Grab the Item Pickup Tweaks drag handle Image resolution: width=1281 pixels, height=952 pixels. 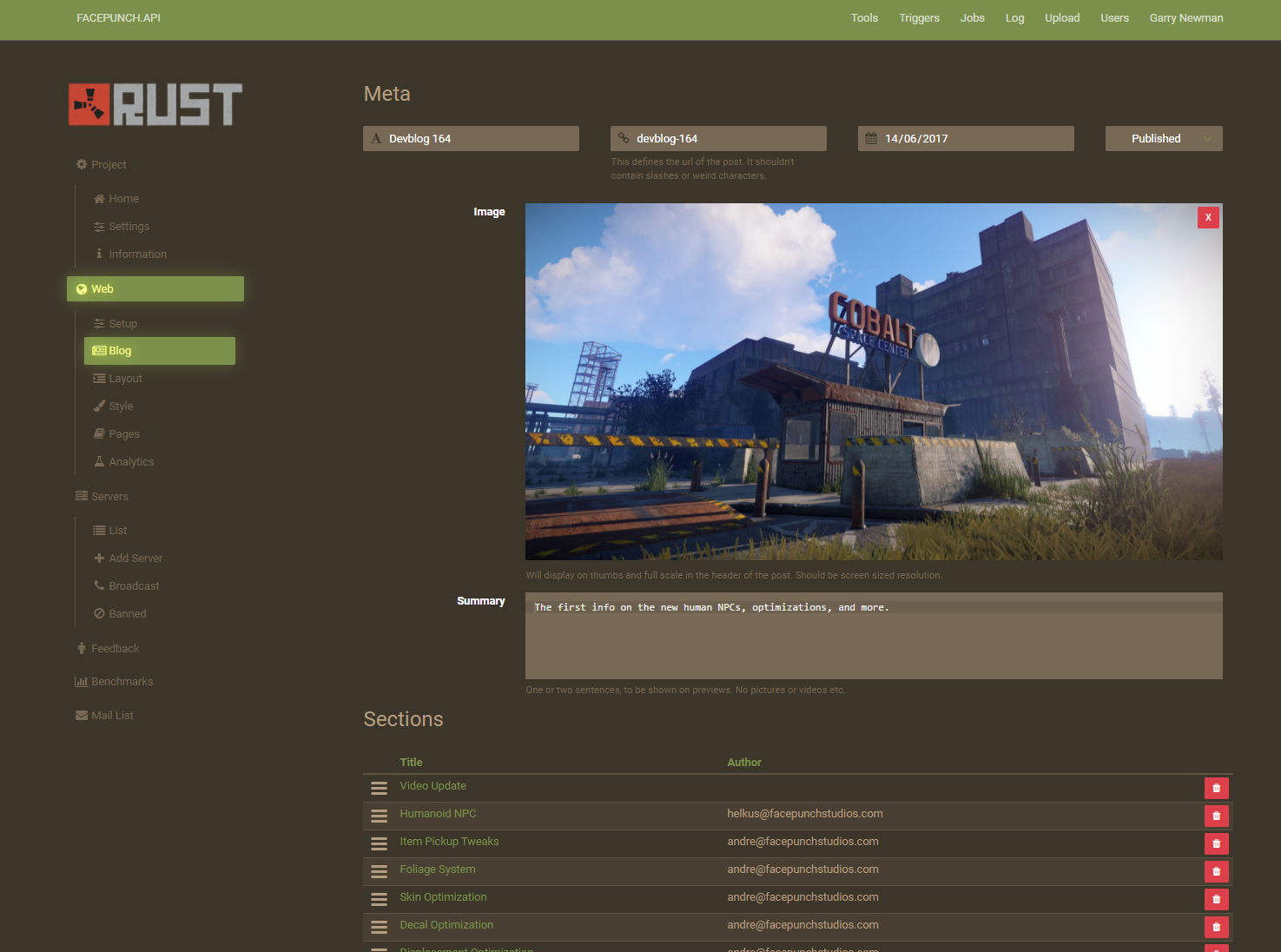click(379, 843)
